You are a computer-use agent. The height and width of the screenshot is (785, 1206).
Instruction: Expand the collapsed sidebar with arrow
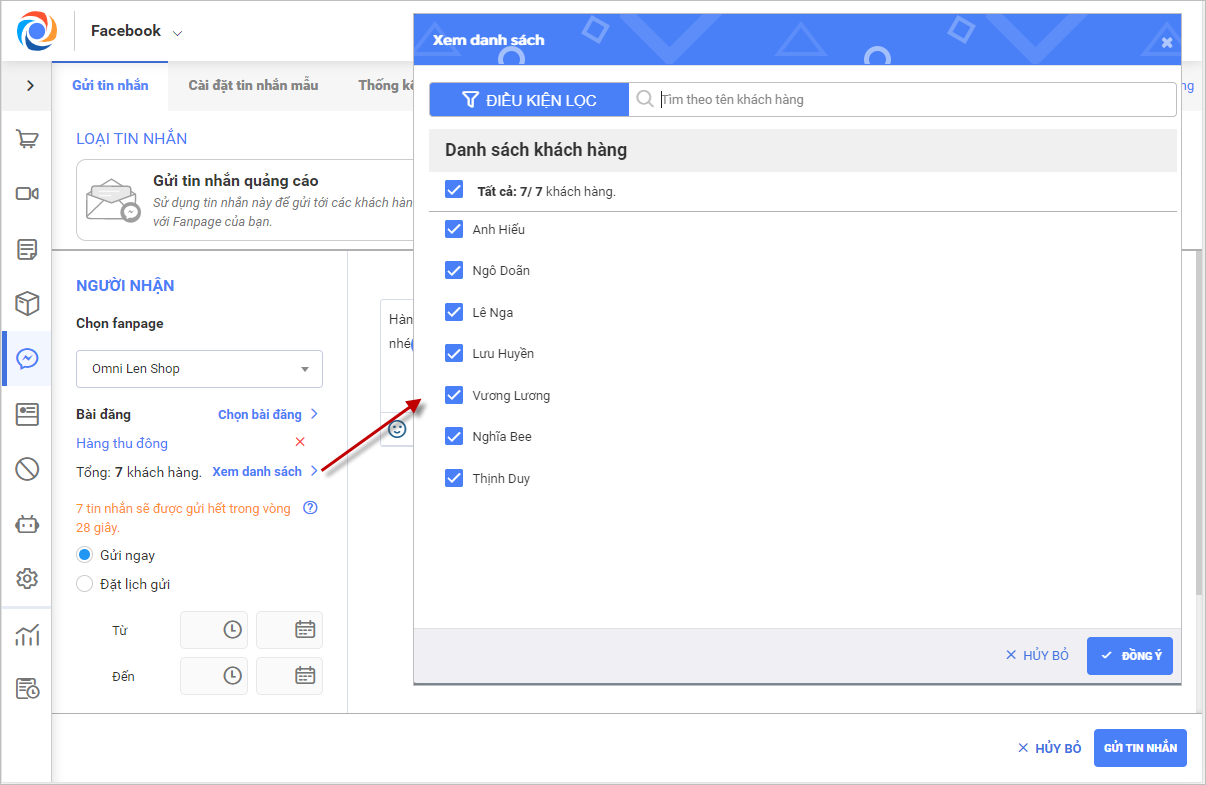click(30, 86)
